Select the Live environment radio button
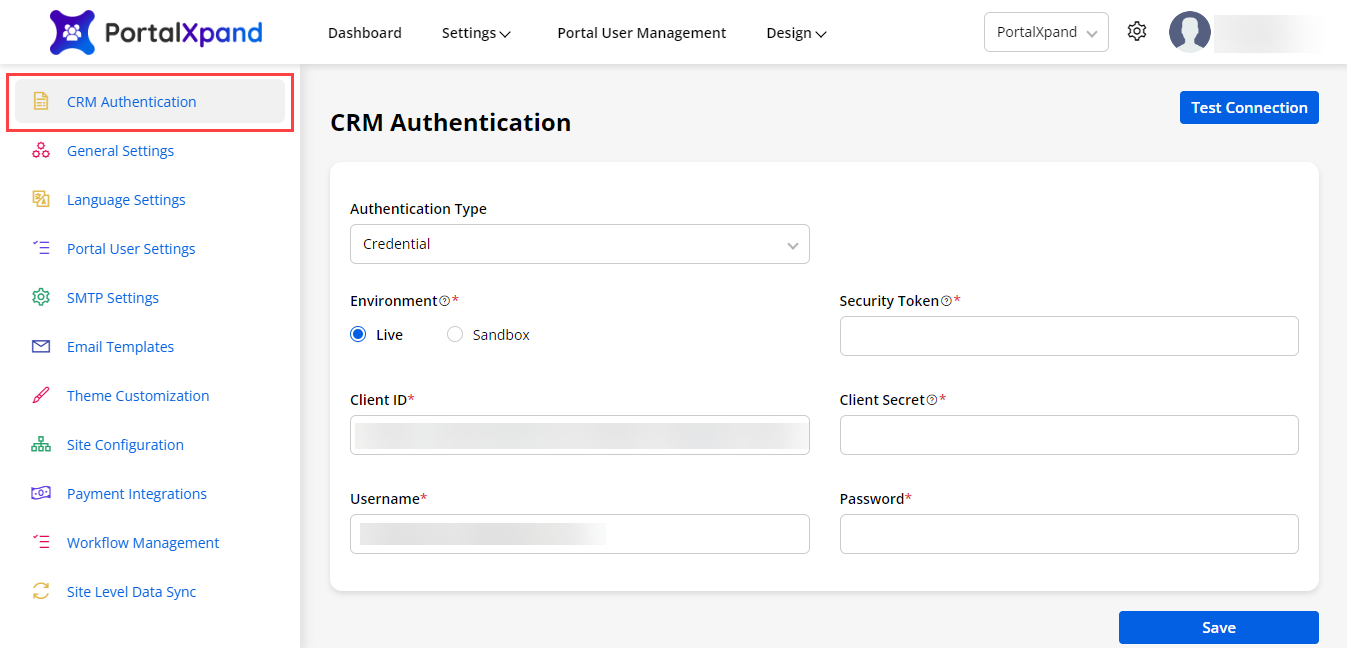This screenshot has width=1347, height=648. (x=358, y=335)
